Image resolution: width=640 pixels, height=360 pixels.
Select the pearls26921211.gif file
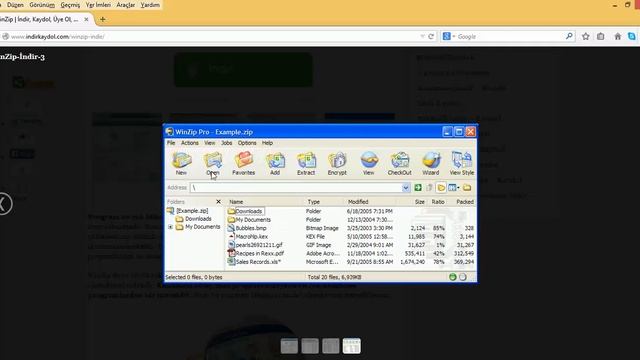351,245
